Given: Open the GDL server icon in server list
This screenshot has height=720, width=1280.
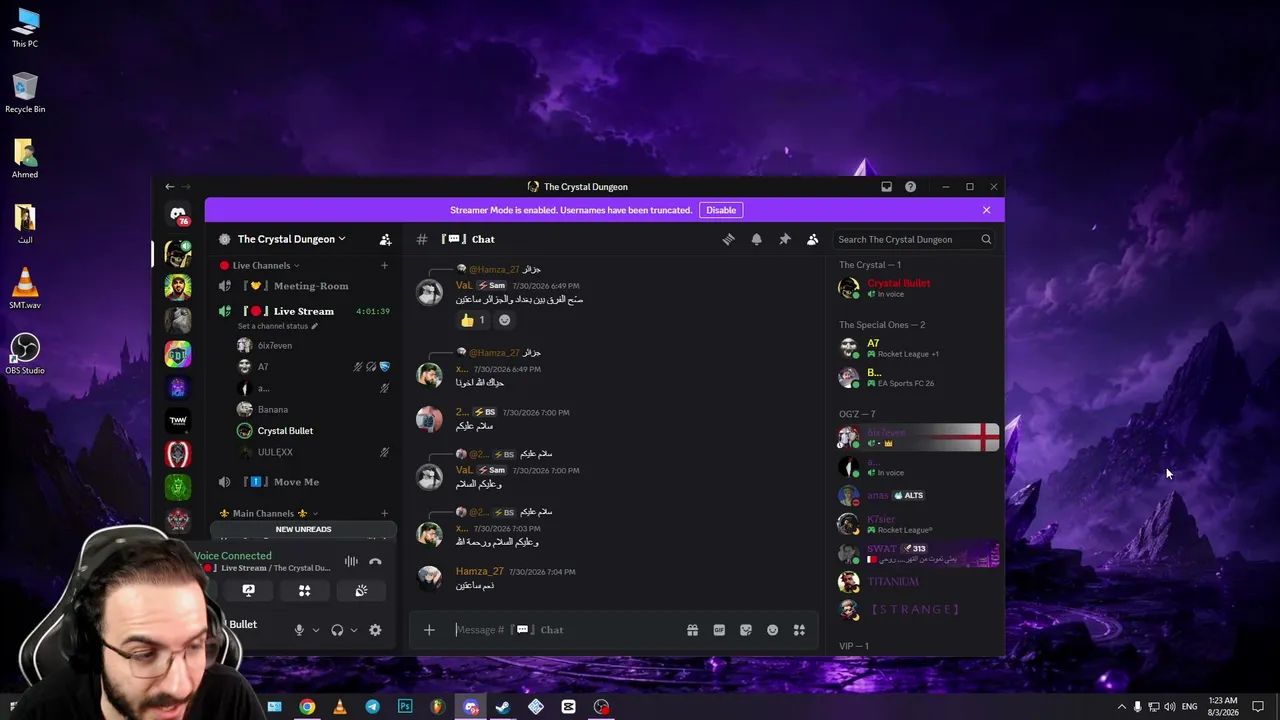Looking at the screenshot, I should 178,354.
